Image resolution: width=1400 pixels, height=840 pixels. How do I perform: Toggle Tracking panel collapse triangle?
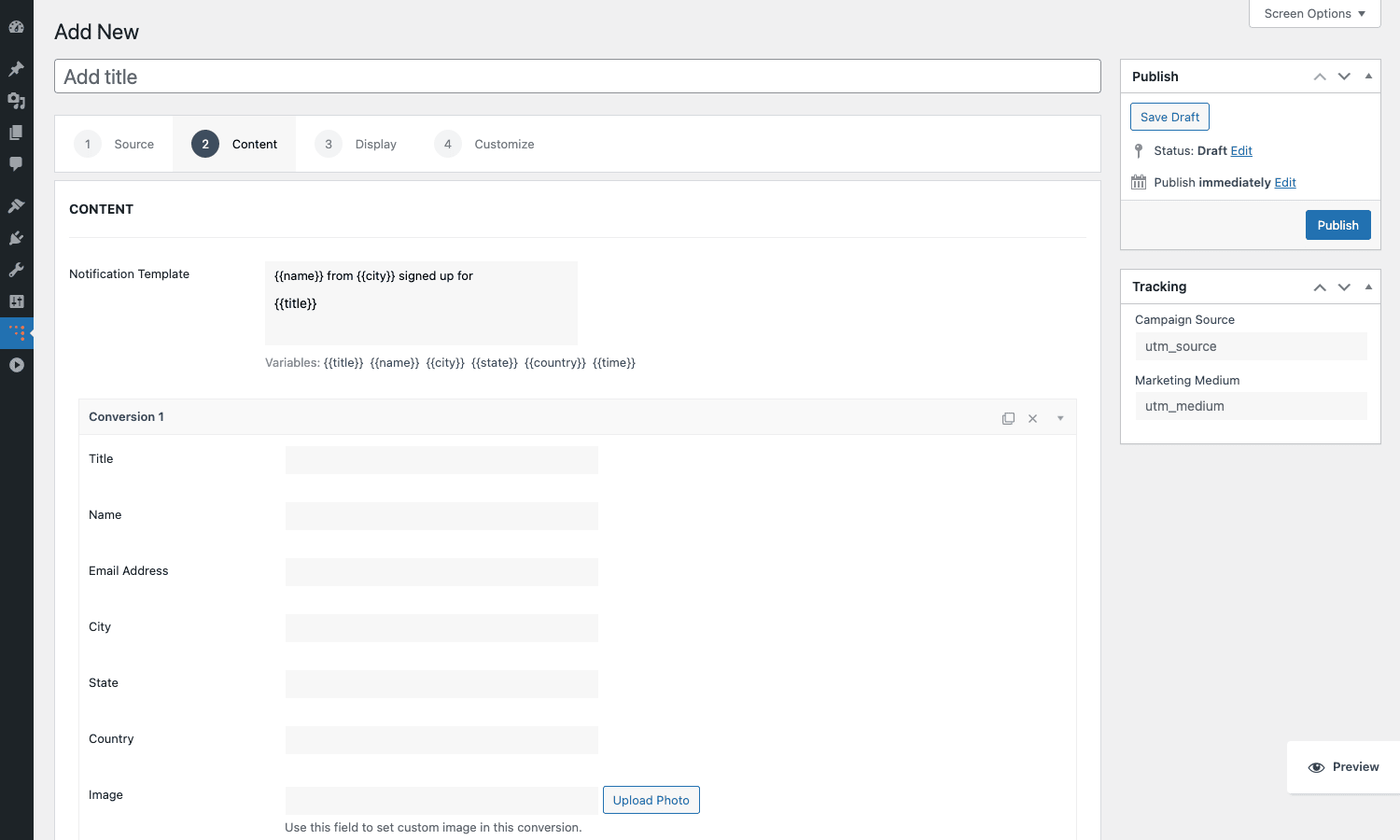1368,287
